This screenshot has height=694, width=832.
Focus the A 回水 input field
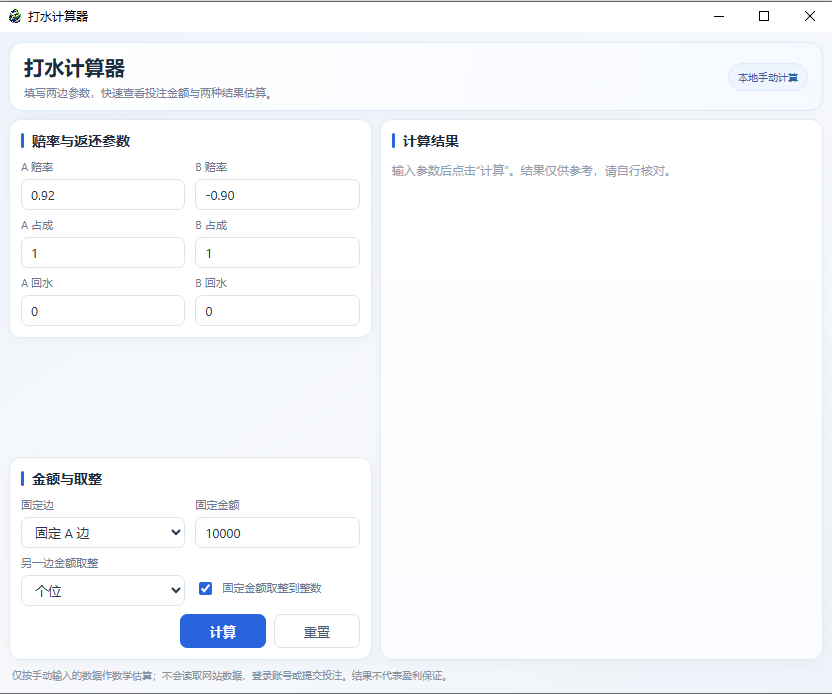[x=103, y=310]
